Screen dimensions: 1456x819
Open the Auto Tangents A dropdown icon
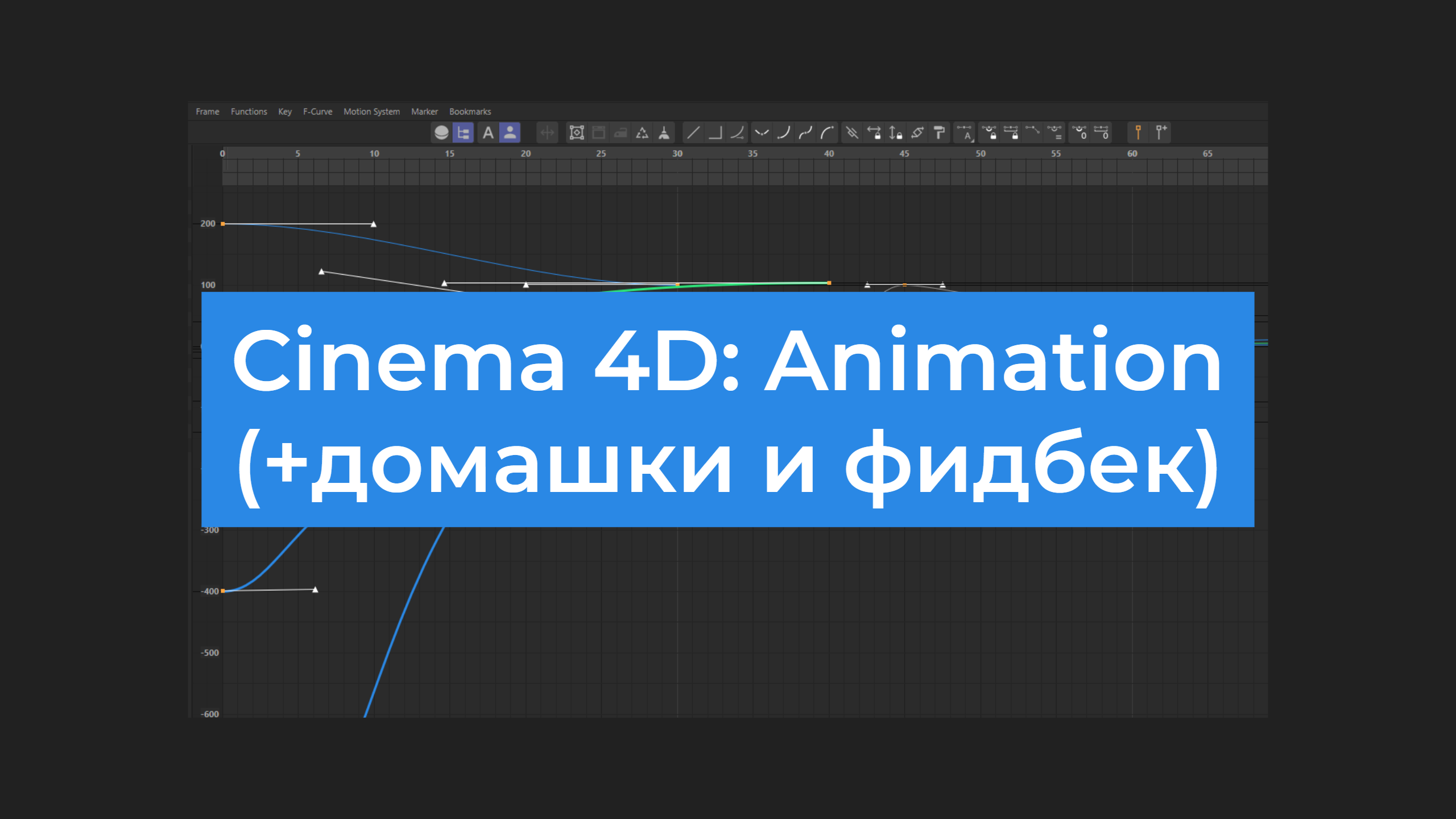click(x=965, y=133)
